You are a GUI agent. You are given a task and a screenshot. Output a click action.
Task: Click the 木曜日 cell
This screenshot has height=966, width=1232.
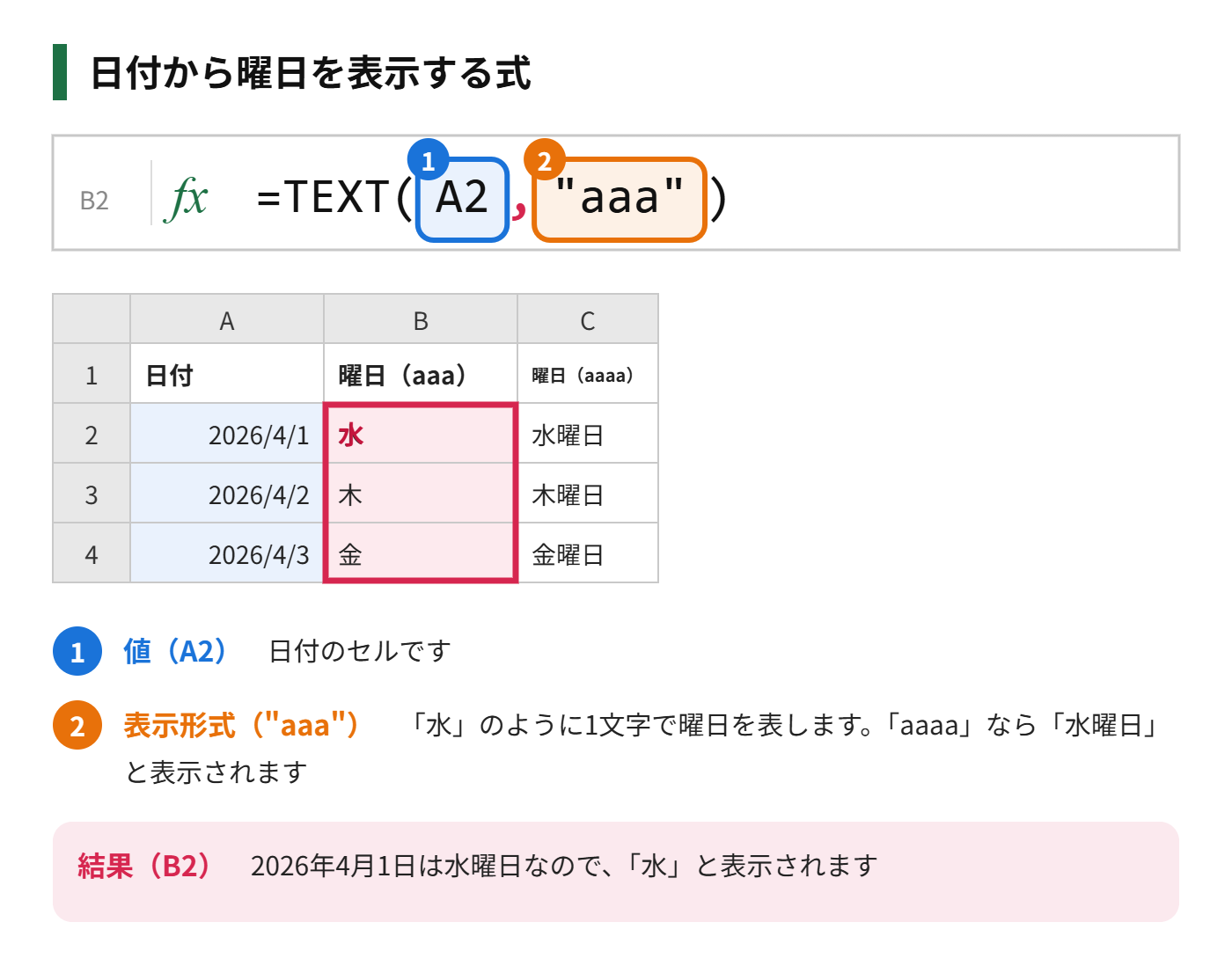[588, 494]
